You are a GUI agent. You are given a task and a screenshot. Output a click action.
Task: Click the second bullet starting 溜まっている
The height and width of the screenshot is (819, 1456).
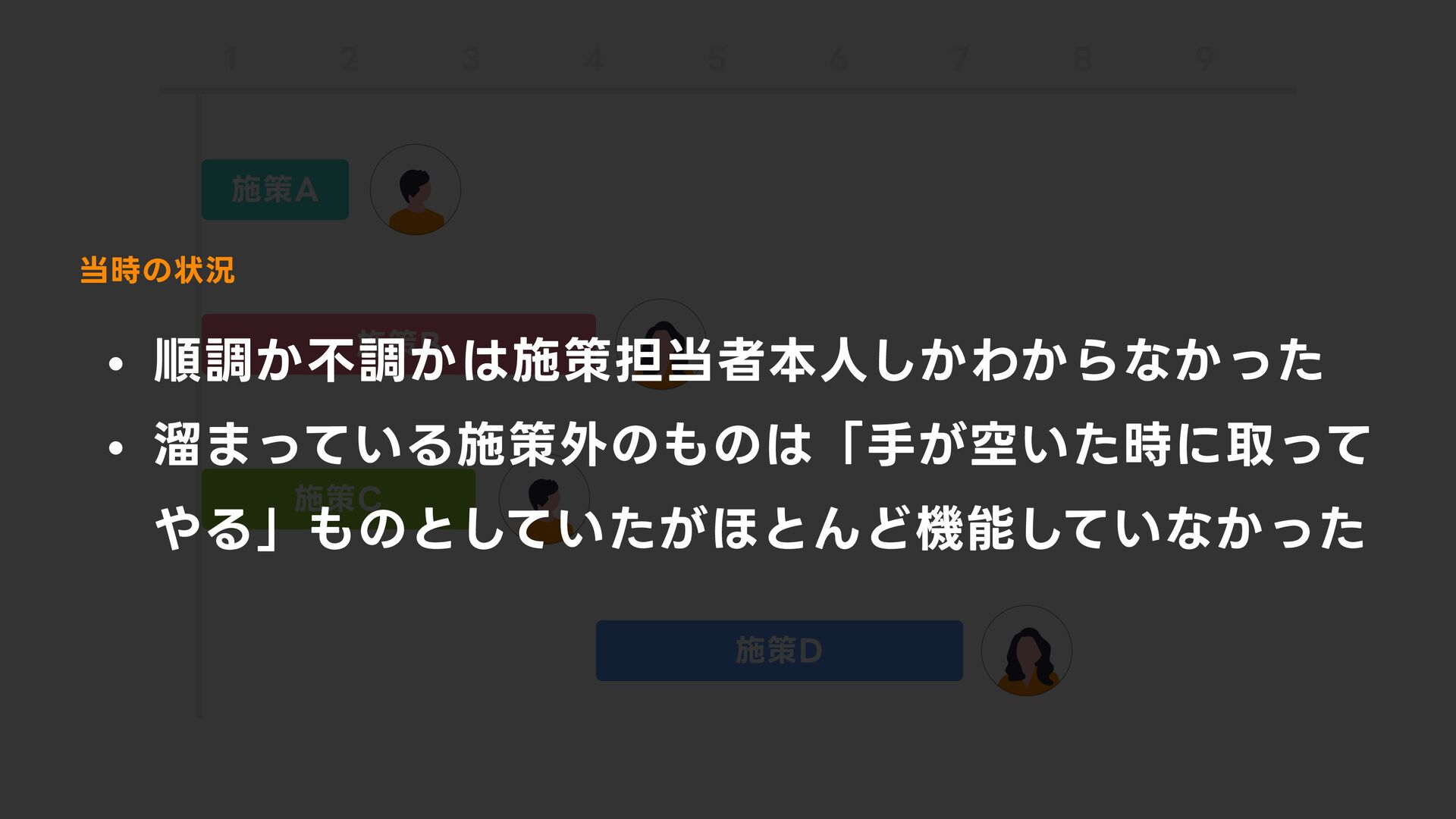739,486
